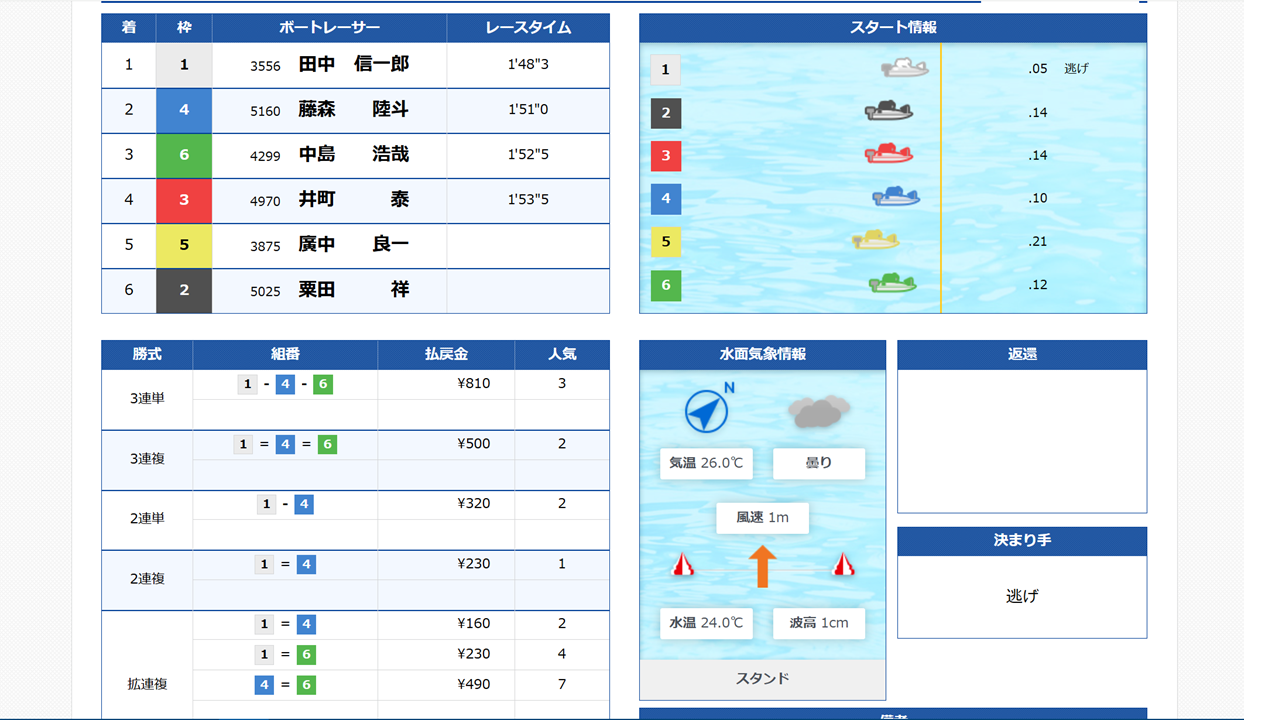
Task: Click the 2連単 bet type label
Action: coord(147,519)
